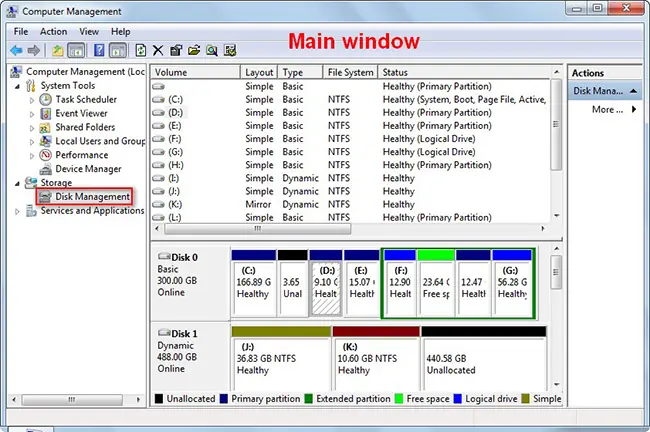Open the View menu
650x432 pixels.
[89, 32]
